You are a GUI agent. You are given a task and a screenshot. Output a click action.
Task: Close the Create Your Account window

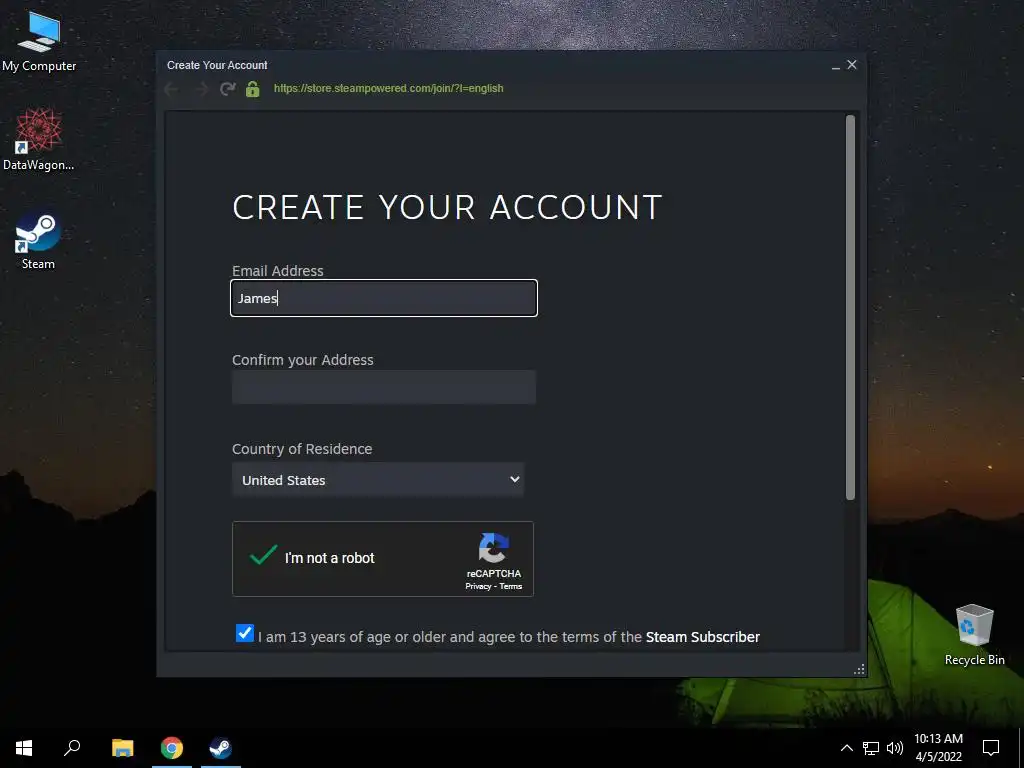(x=852, y=65)
